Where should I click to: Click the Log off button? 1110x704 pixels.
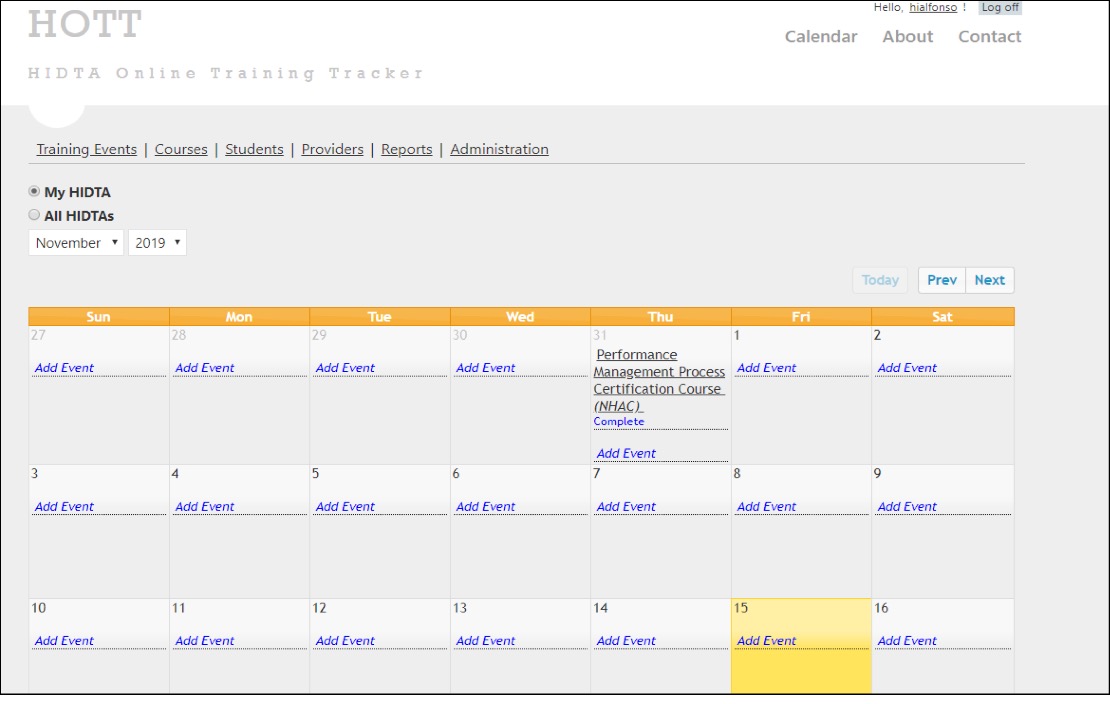point(1000,8)
